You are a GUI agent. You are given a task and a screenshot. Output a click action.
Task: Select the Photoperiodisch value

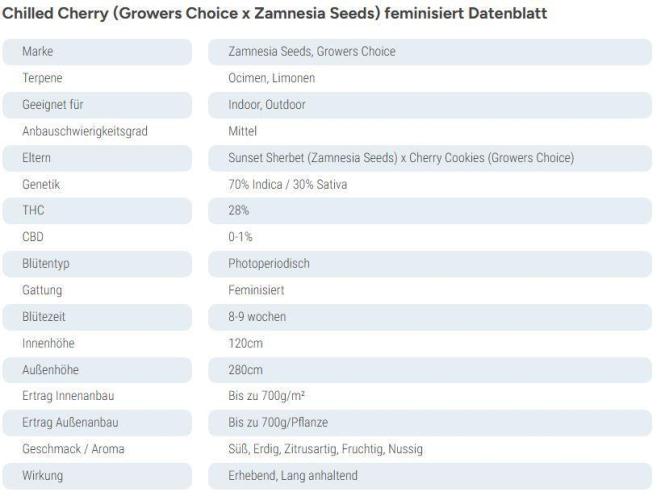click(269, 263)
